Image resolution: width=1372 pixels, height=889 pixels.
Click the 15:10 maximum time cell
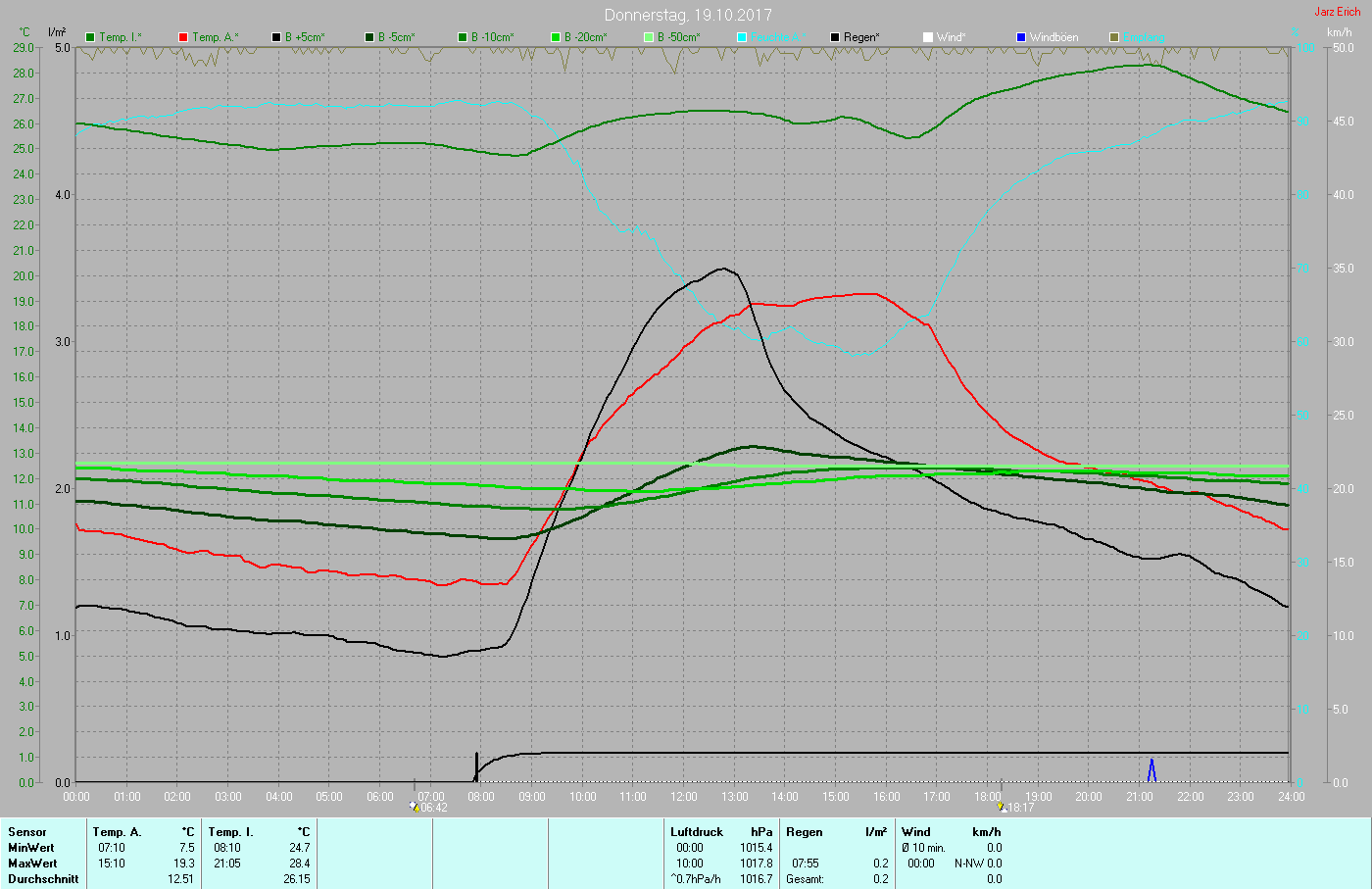tap(112, 864)
